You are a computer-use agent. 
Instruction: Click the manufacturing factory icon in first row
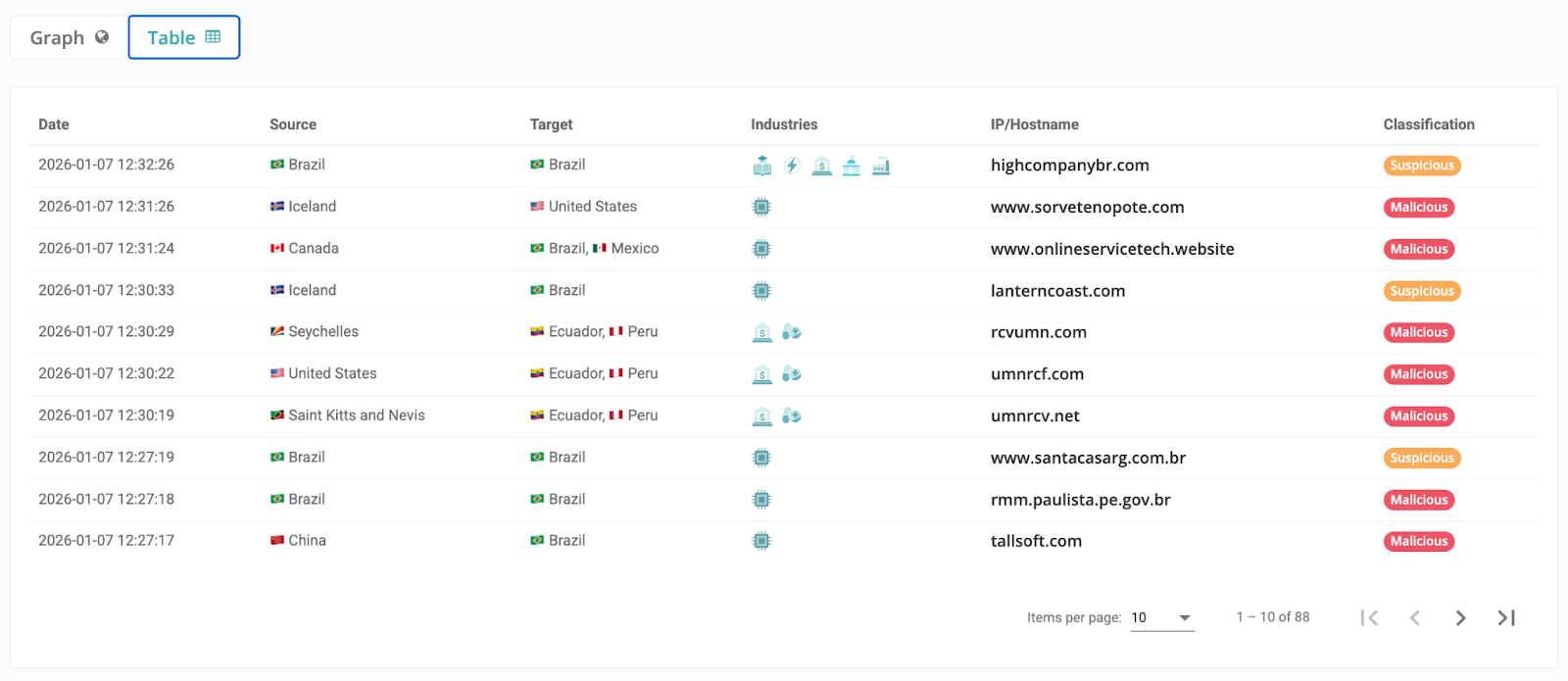(881, 166)
